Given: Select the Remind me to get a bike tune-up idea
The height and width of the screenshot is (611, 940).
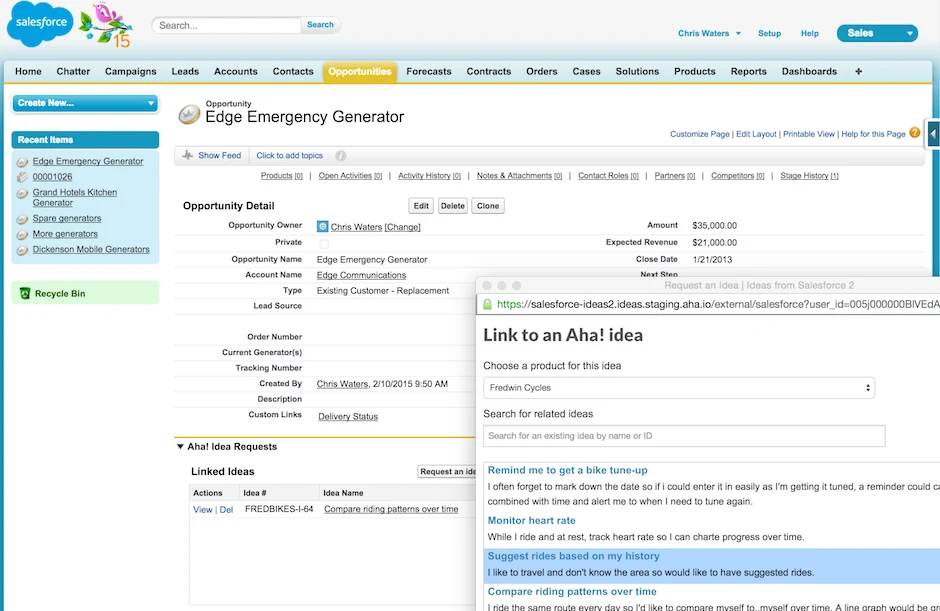Looking at the screenshot, I should (567, 470).
